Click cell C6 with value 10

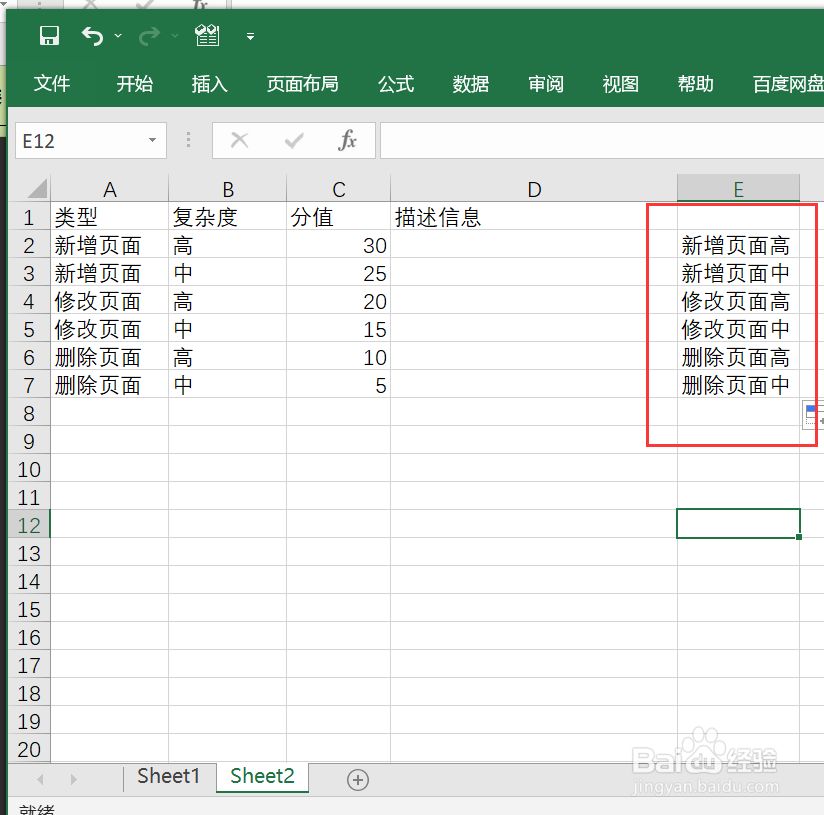point(338,357)
